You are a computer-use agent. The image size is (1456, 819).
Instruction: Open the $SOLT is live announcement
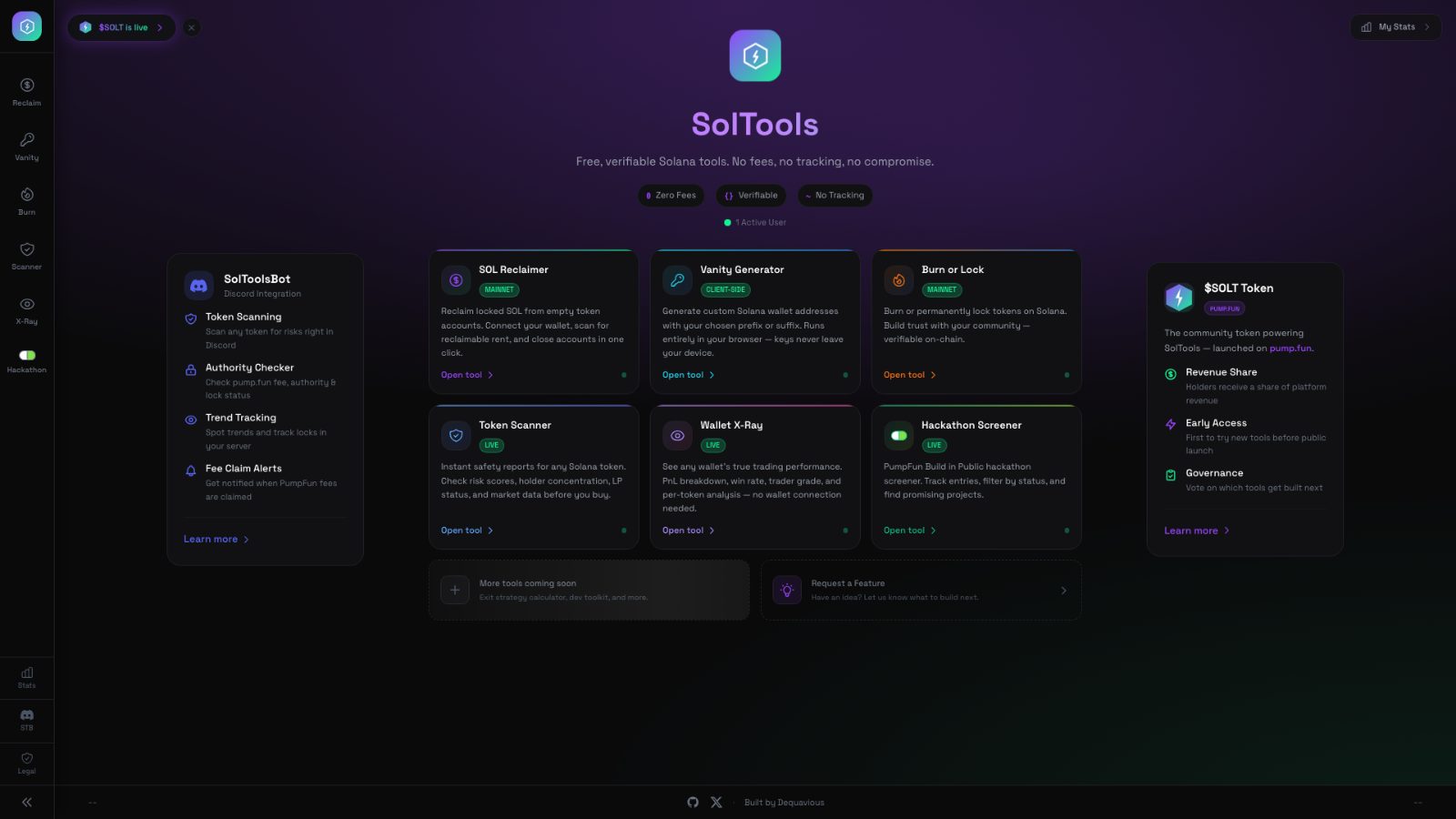[121, 27]
